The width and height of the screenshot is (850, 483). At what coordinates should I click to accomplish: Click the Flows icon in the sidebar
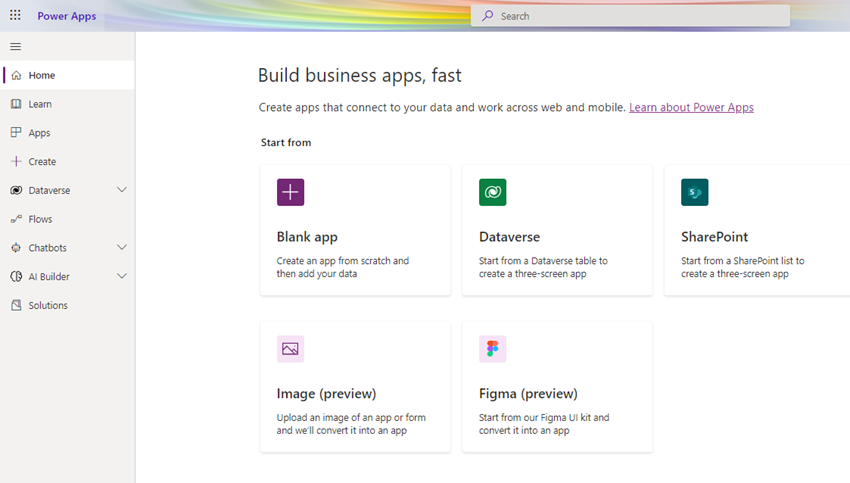16,219
